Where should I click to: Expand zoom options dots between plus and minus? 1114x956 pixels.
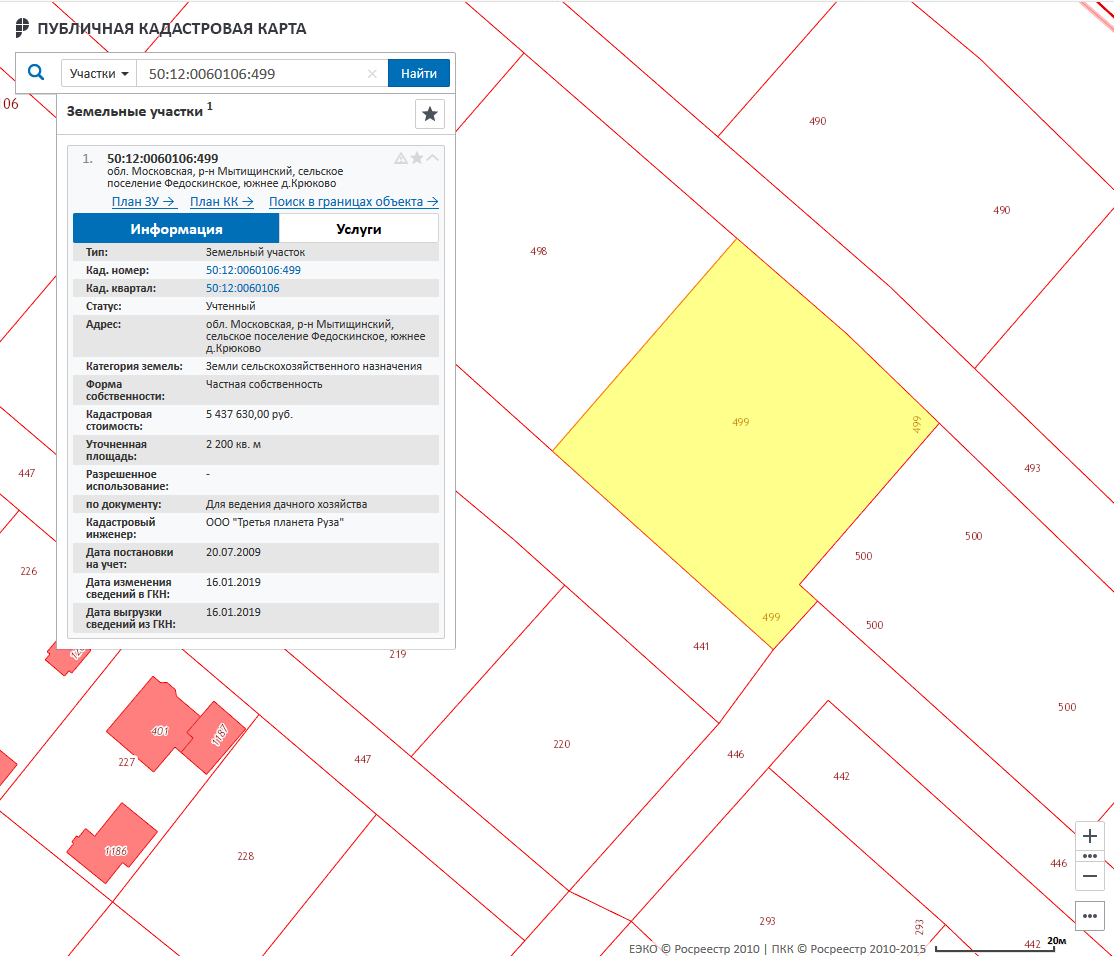(x=1090, y=857)
